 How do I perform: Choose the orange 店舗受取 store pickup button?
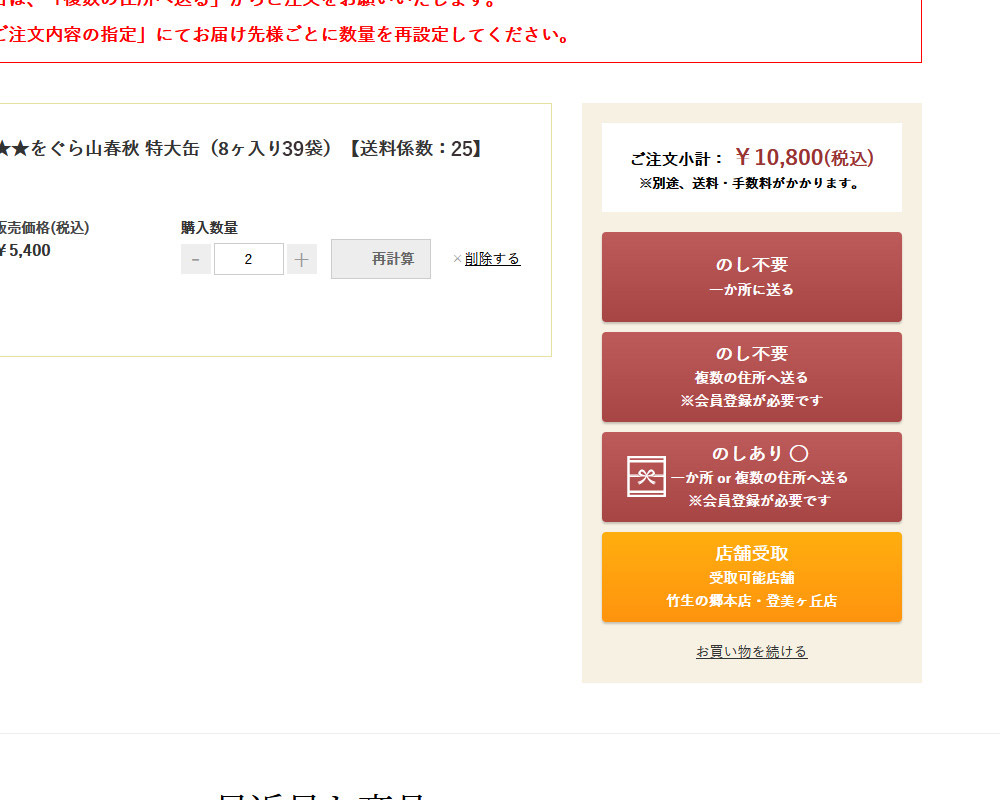[751, 577]
